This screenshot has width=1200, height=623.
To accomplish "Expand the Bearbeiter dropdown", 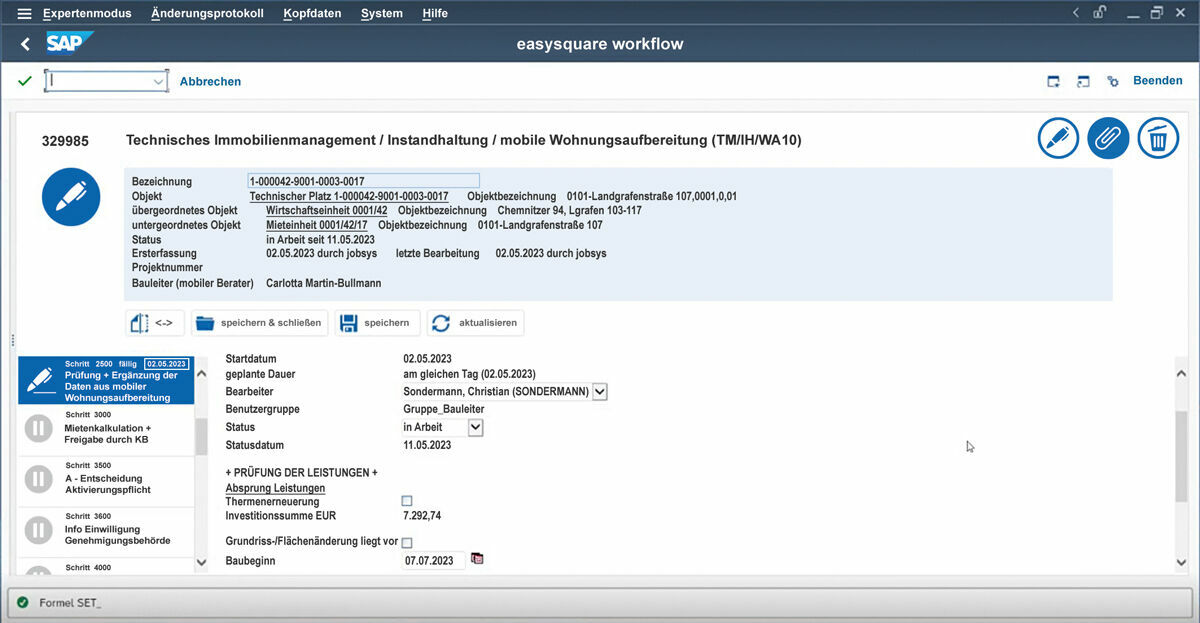I will point(600,392).
